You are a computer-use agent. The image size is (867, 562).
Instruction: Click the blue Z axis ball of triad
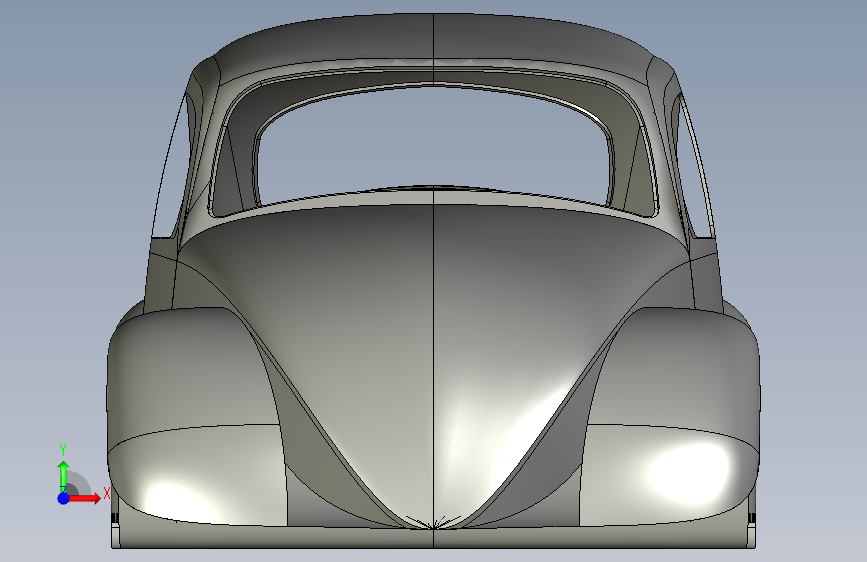[x=63, y=498]
